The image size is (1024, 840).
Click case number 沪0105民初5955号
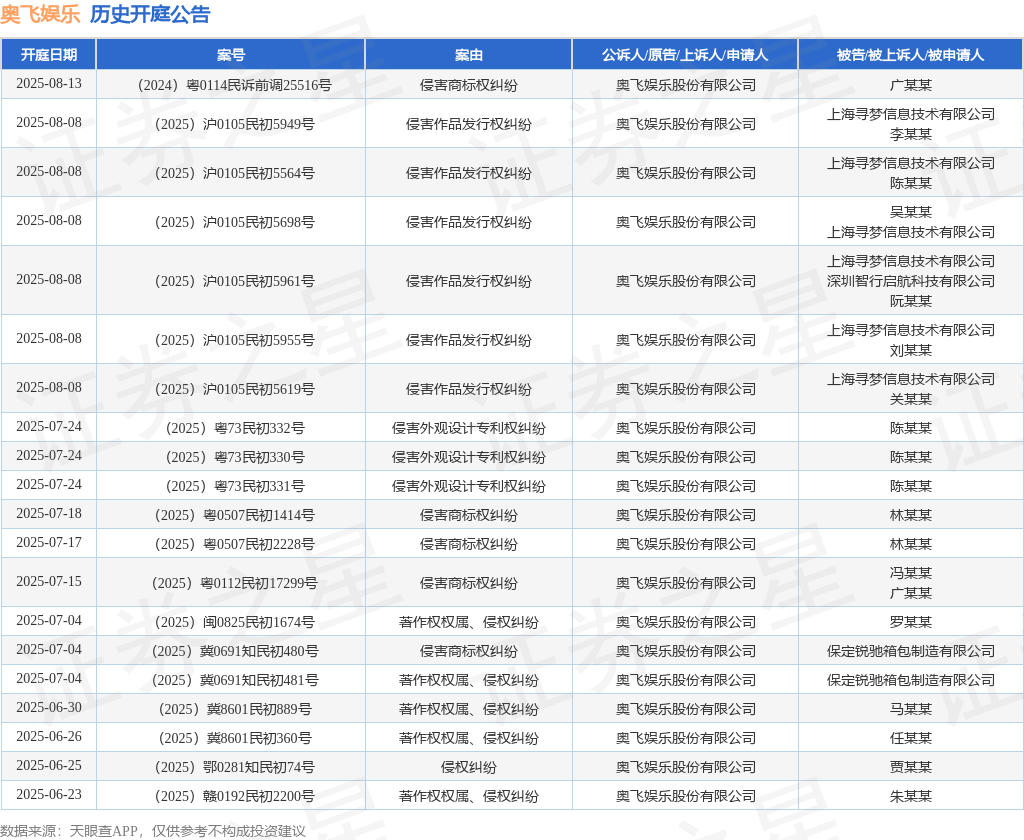pyautogui.click(x=259, y=340)
